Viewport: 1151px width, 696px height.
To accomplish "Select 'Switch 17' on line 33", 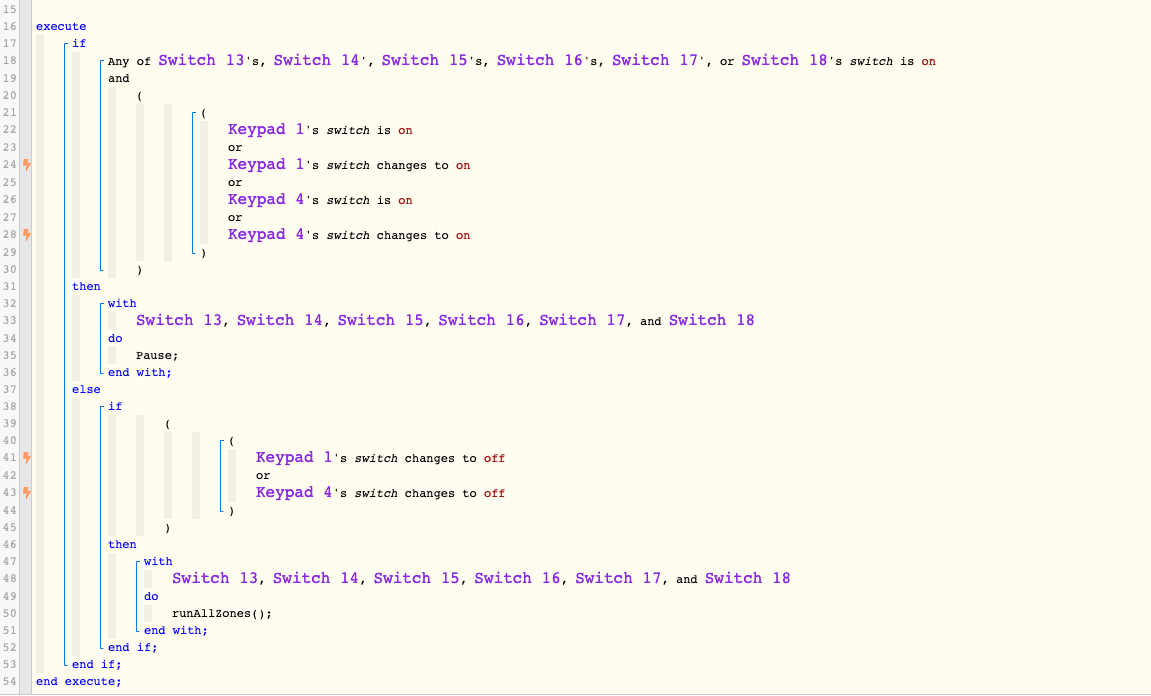I will (x=582, y=320).
